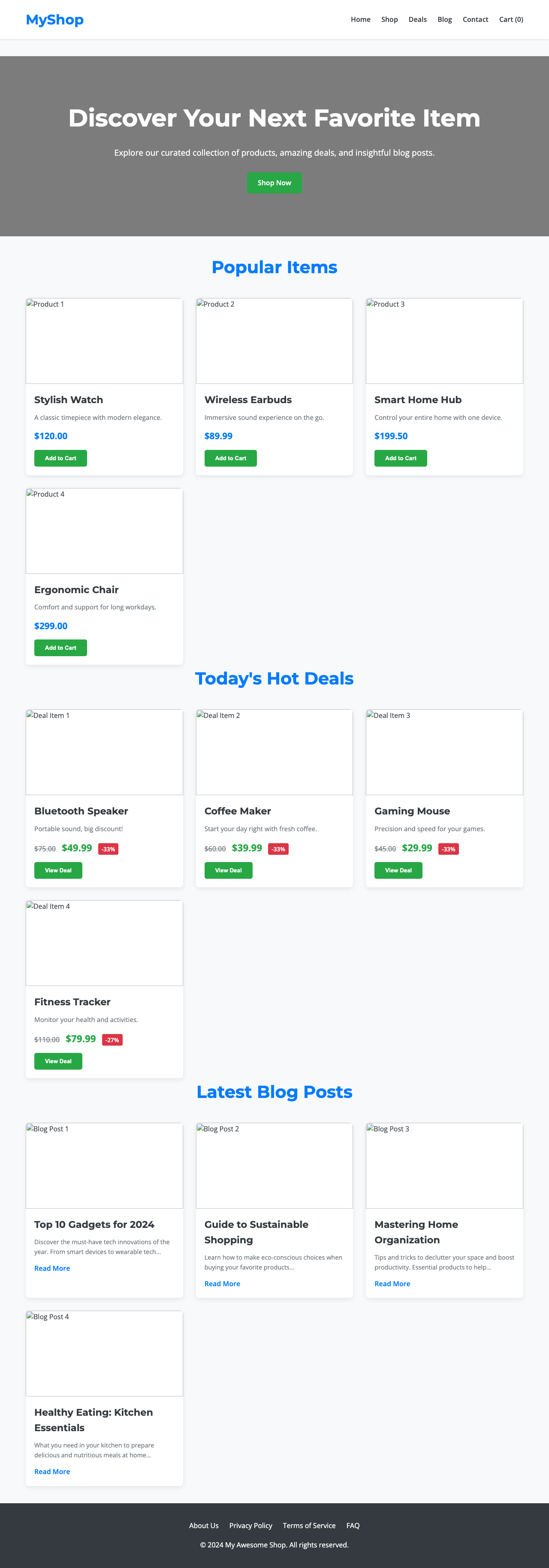
Task: Add the Smart Home Hub to cart
Action: click(401, 458)
